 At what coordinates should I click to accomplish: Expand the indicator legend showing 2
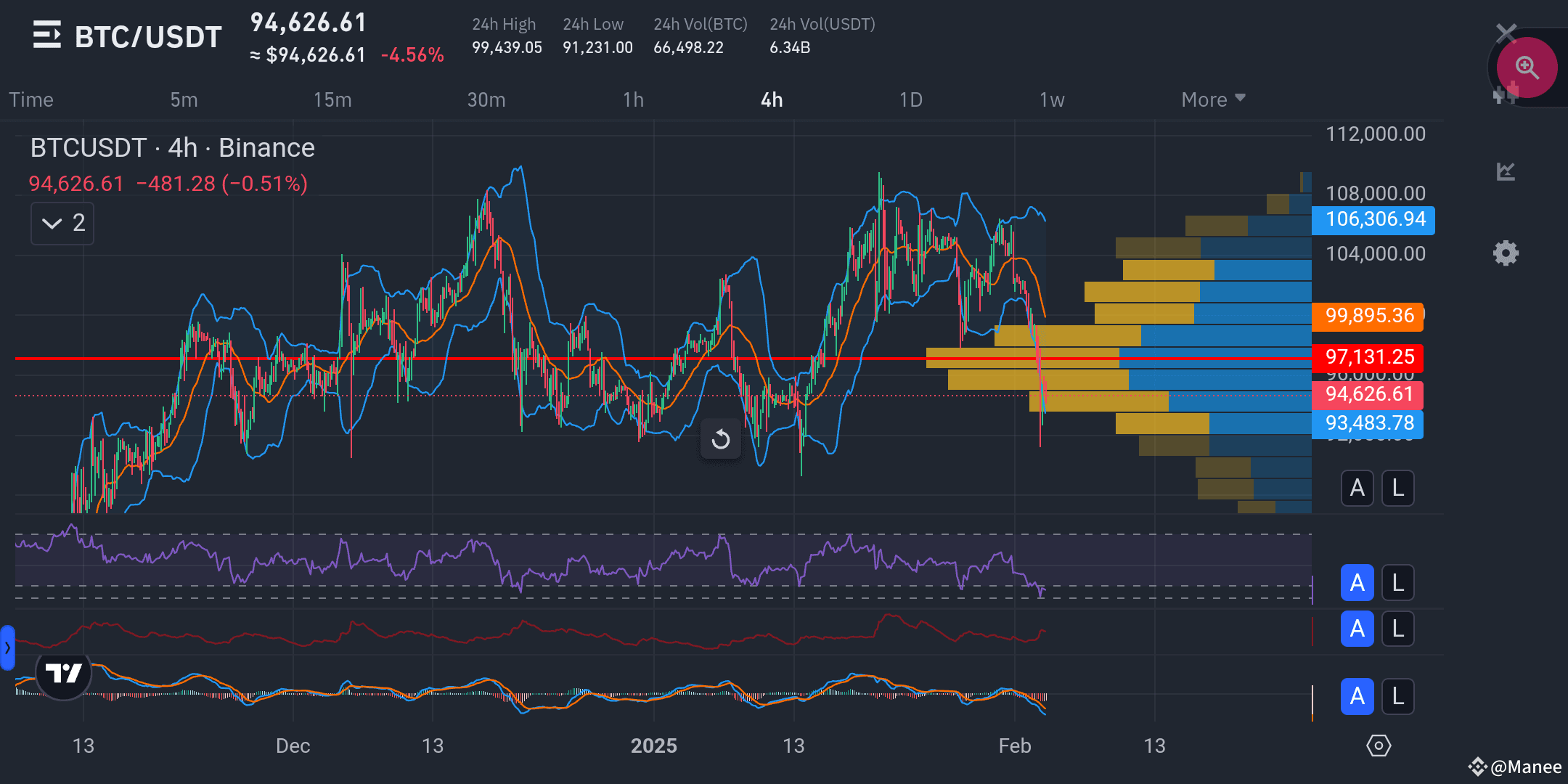pyautogui.click(x=62, y=223)
